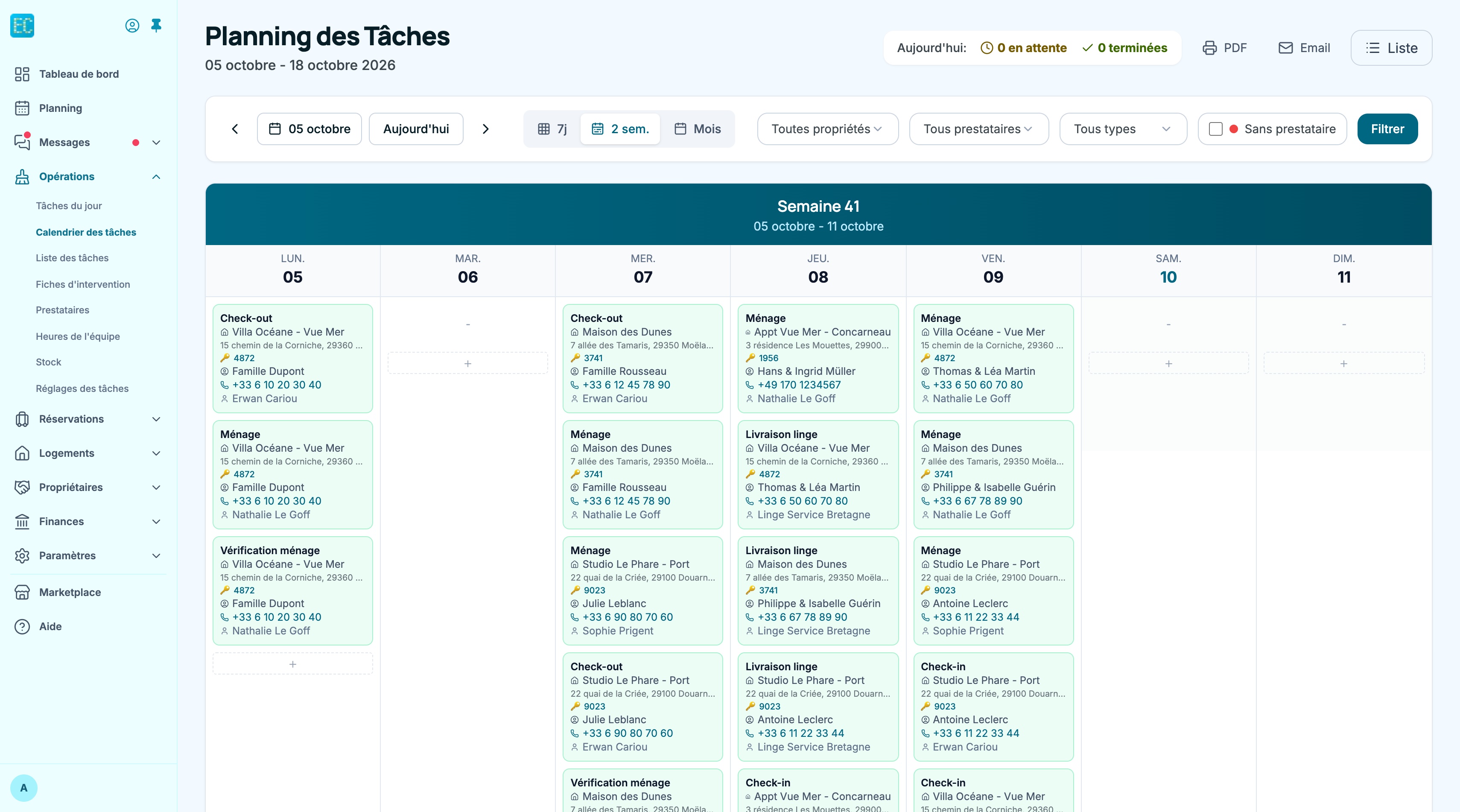Click the user avatar A at bottom

click(x=24, y=788)
